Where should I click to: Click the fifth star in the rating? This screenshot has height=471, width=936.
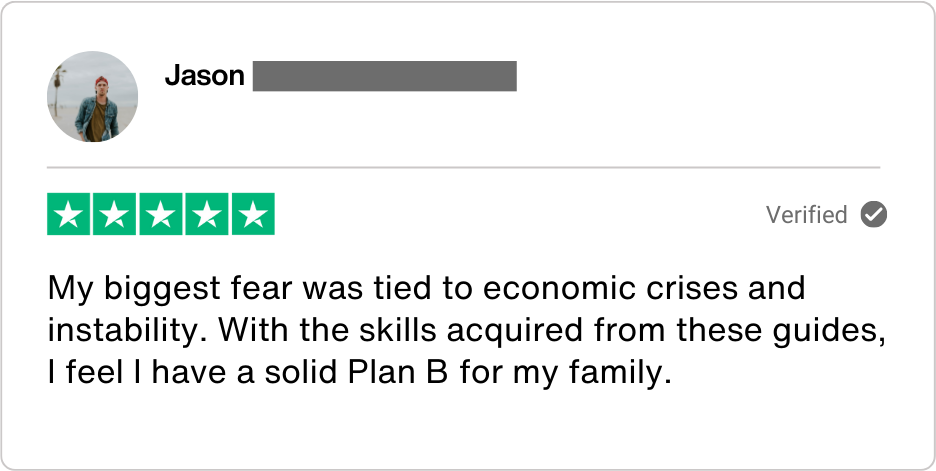[252, 214]
